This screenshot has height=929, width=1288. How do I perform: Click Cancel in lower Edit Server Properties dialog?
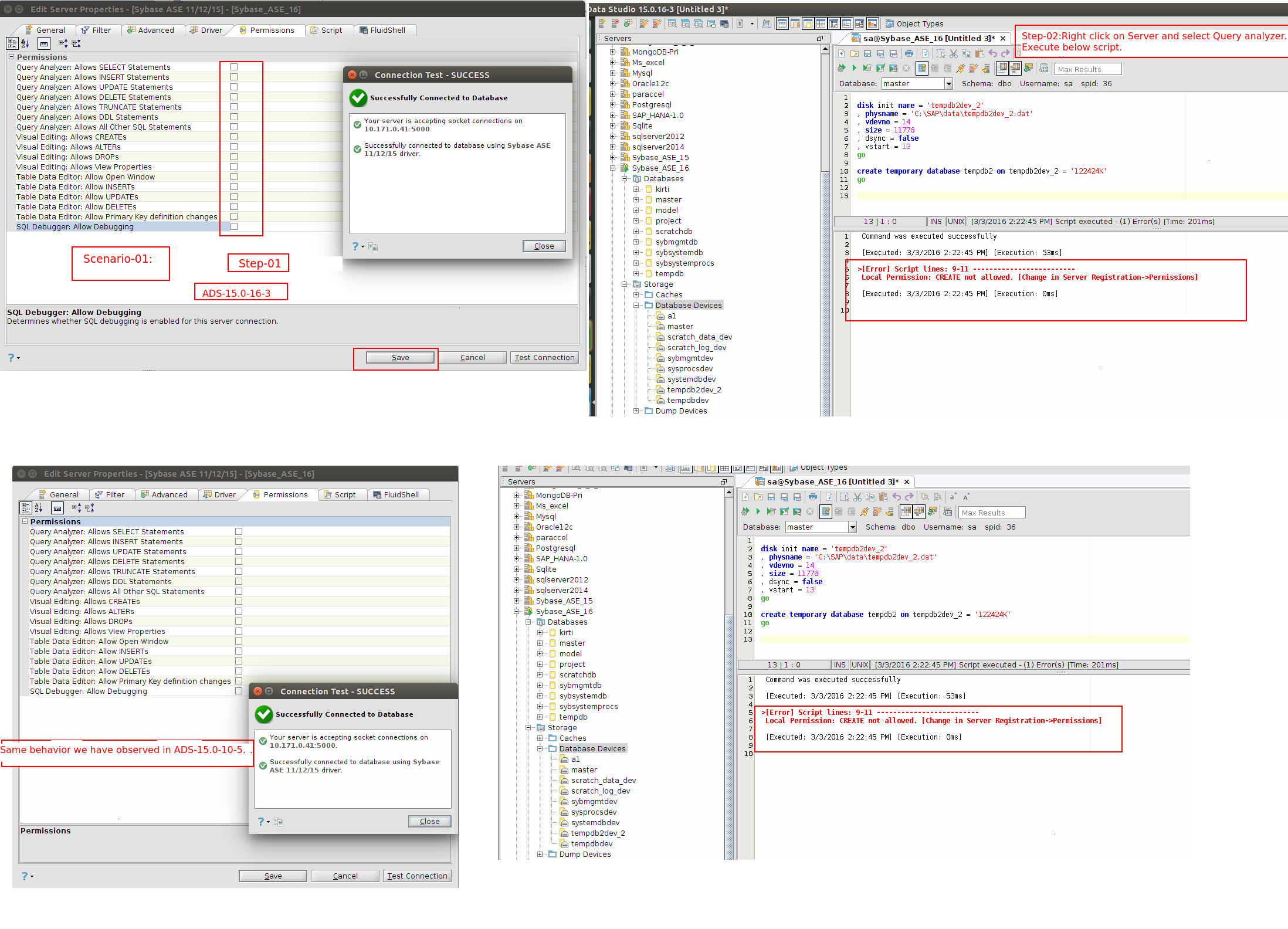pos(345,876)
